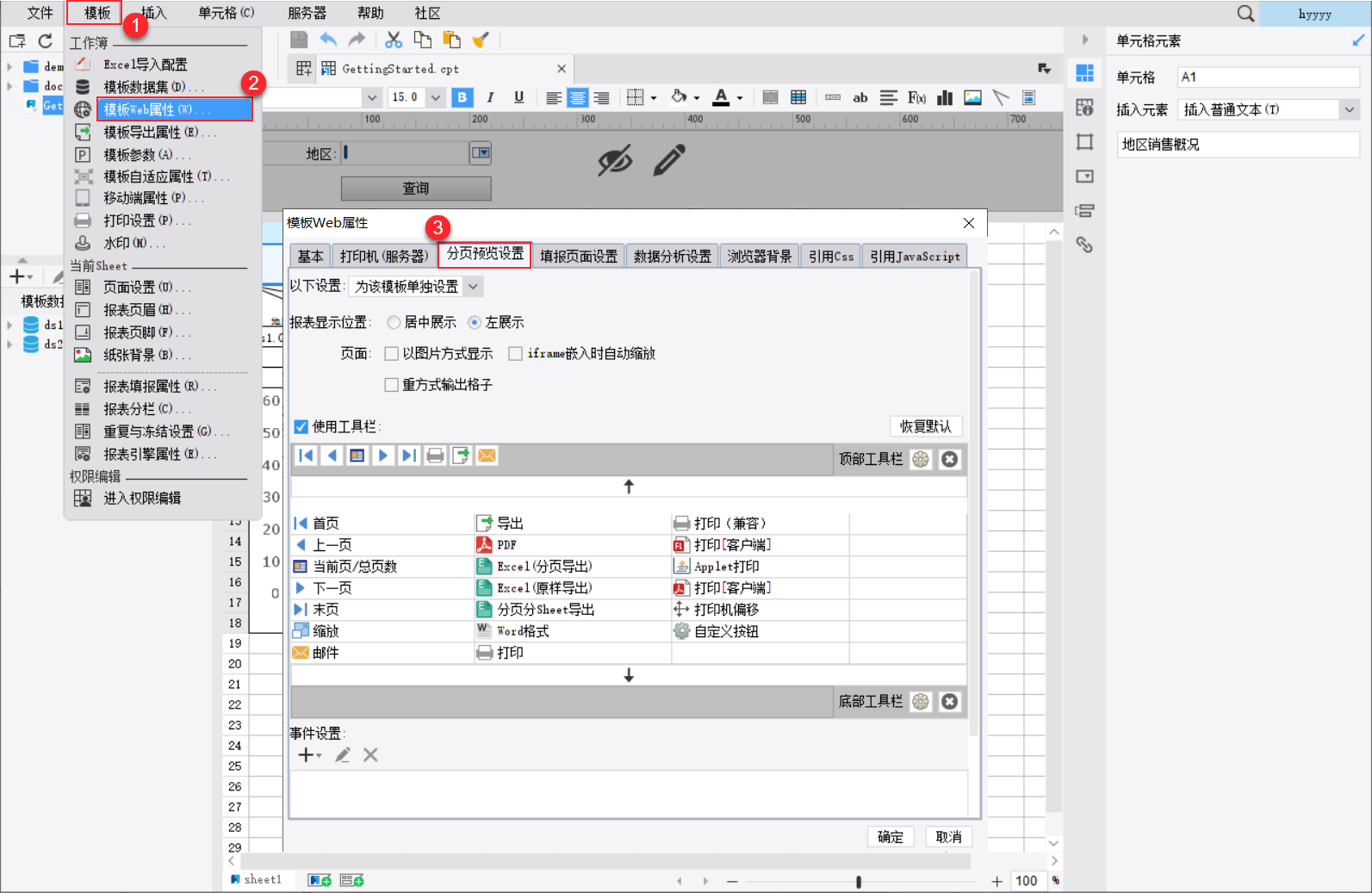Move button down with the down arrow
The image size is (1372, 893).
(629, 675)
